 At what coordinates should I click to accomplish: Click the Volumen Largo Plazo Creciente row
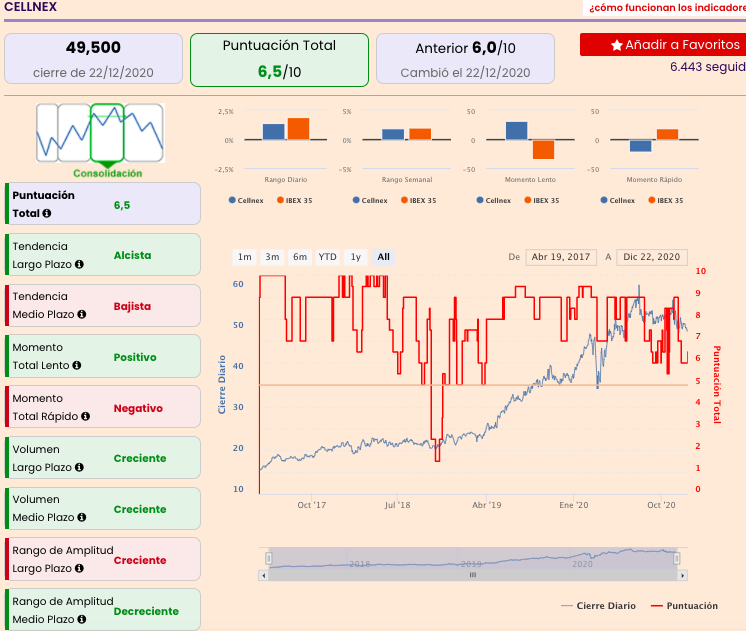point(103,458)
